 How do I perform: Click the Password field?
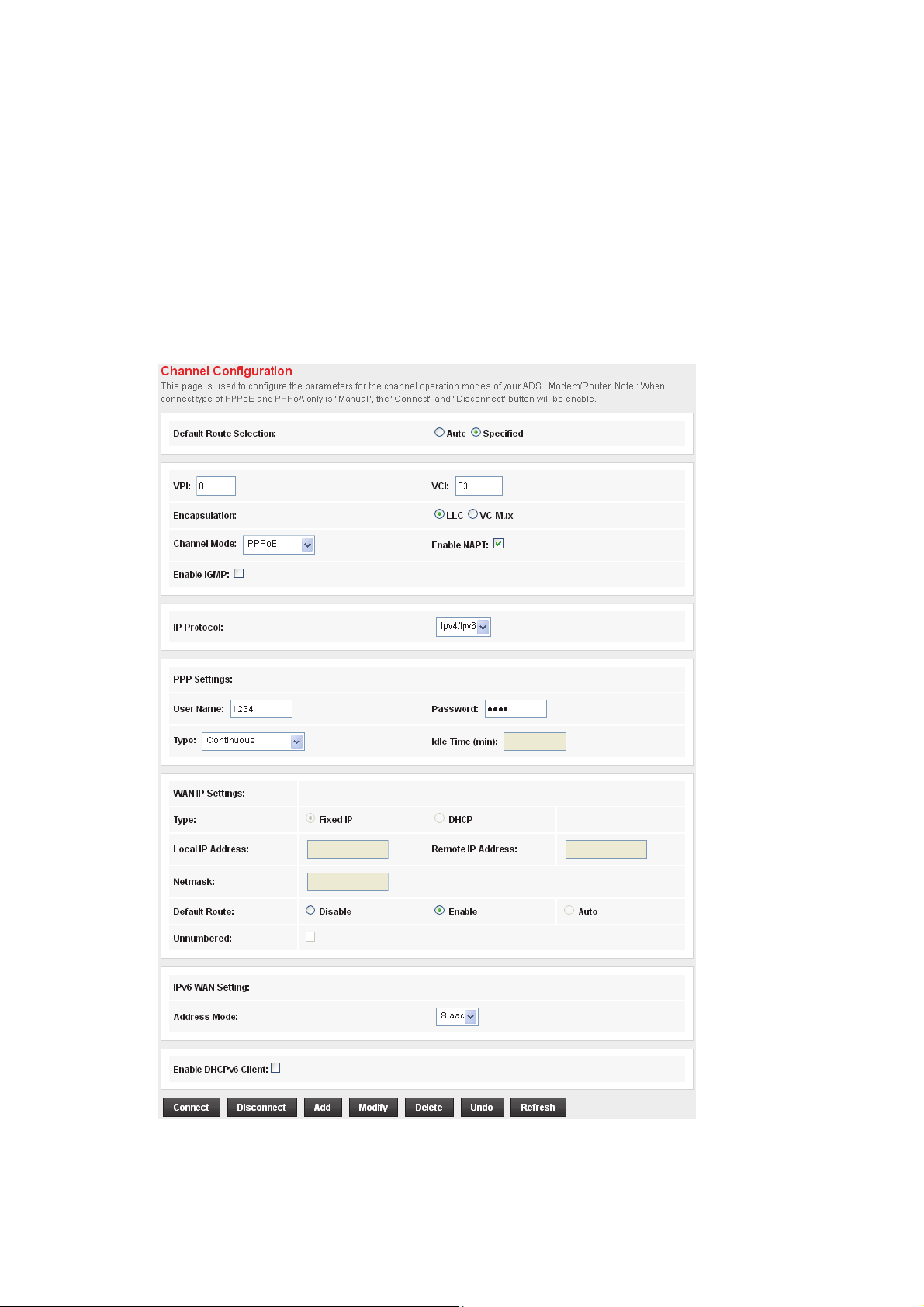click(x=516, y=709)
